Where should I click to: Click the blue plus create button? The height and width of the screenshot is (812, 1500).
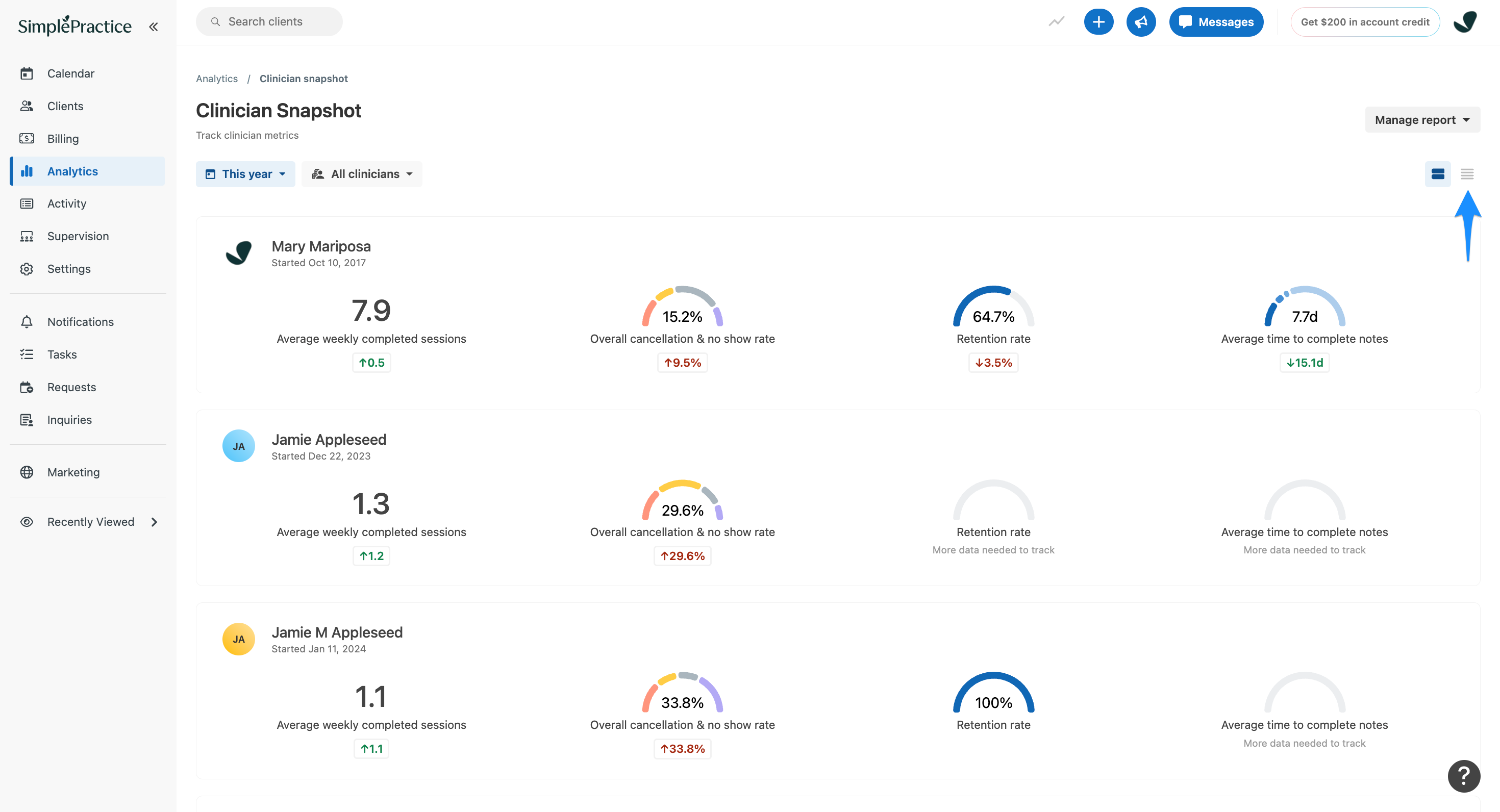pyautogui.click(x=1098, y=21)
